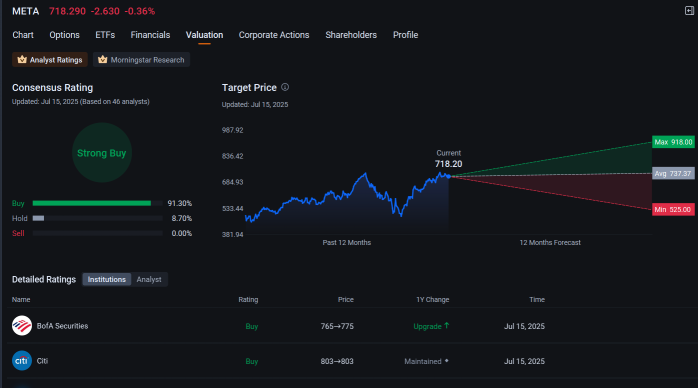Select the Morningstar Research section
This screenshot has width=698, height=388.
(142, 60)
